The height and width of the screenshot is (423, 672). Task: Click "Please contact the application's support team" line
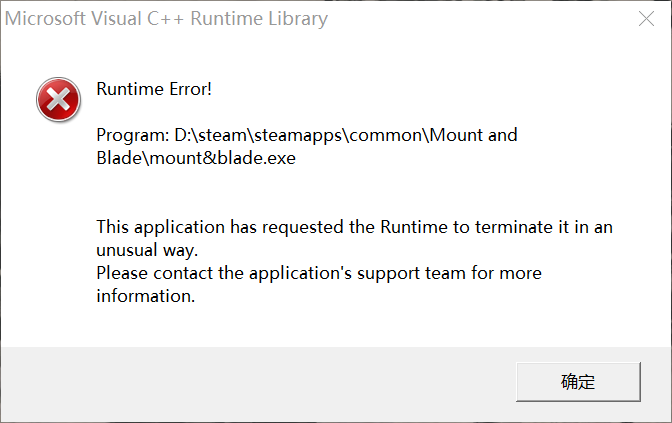pyautogui.click(x=281, y=273)
